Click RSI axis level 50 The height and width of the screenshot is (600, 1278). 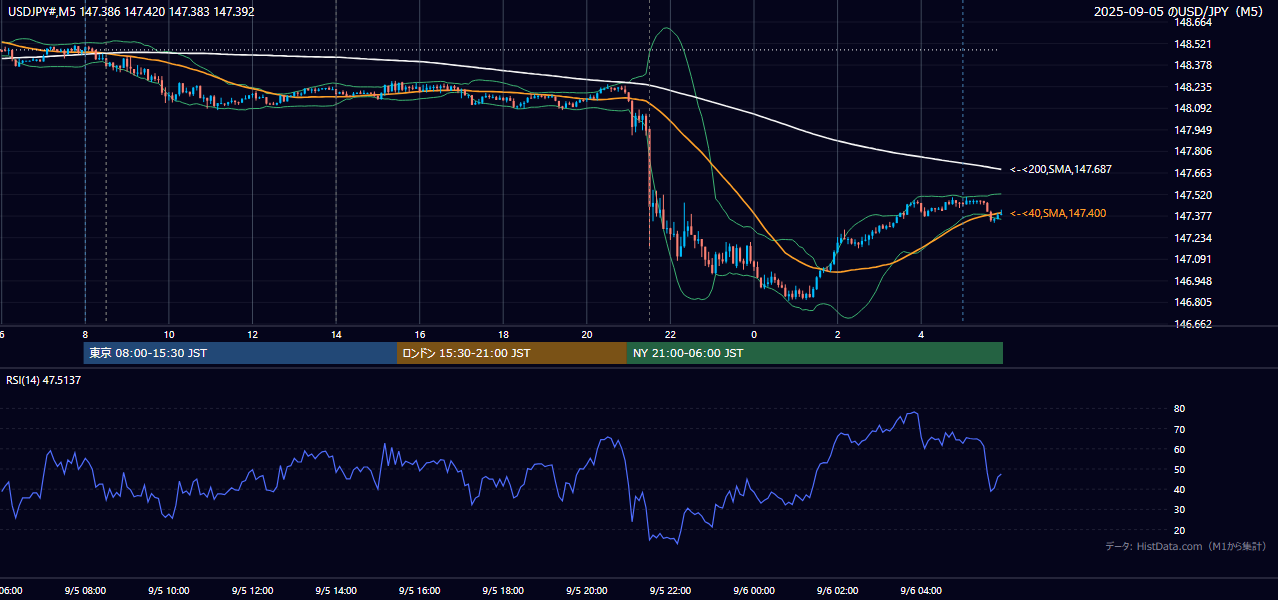coord(1179,469)
